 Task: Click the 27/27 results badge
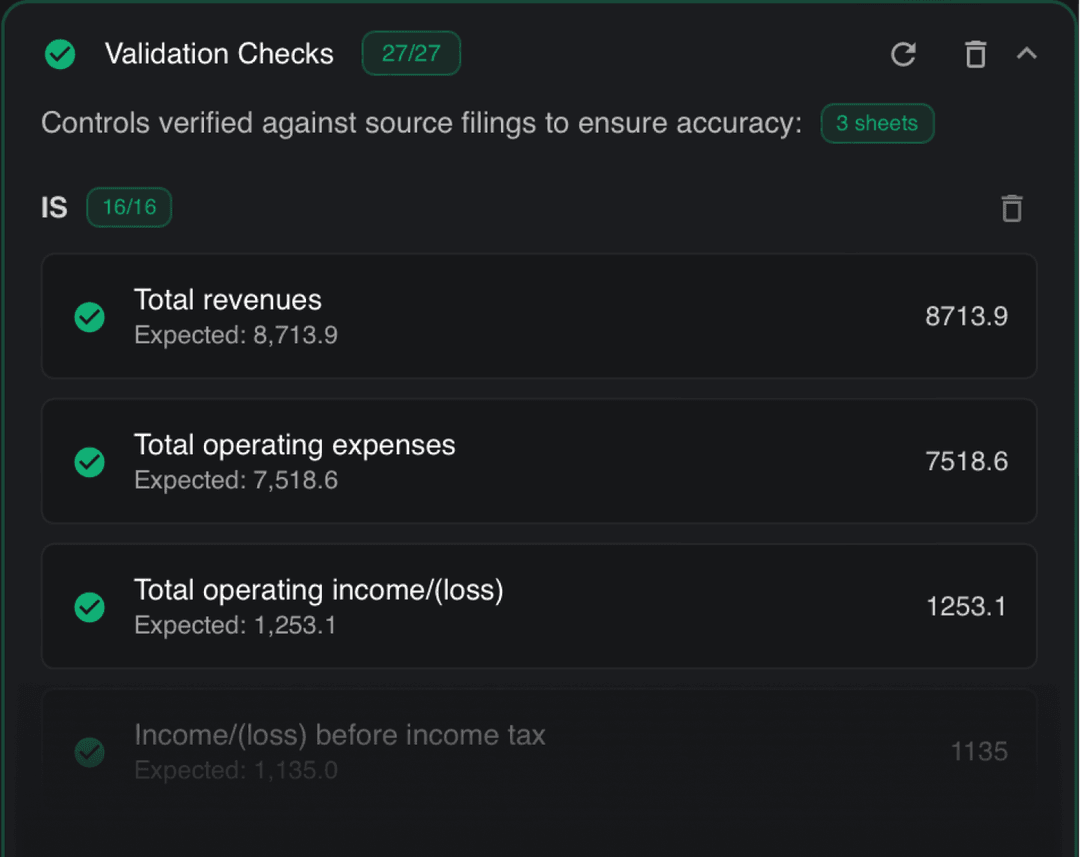(x=411, y=54)
